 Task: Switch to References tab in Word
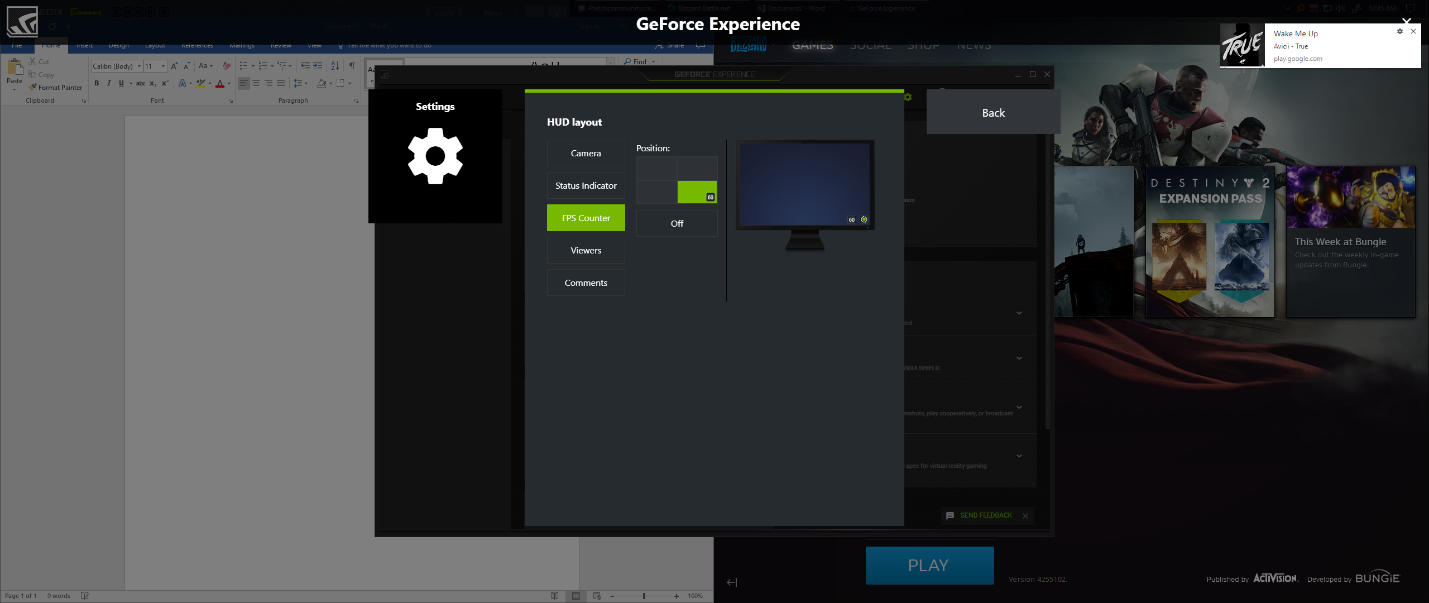197,45
